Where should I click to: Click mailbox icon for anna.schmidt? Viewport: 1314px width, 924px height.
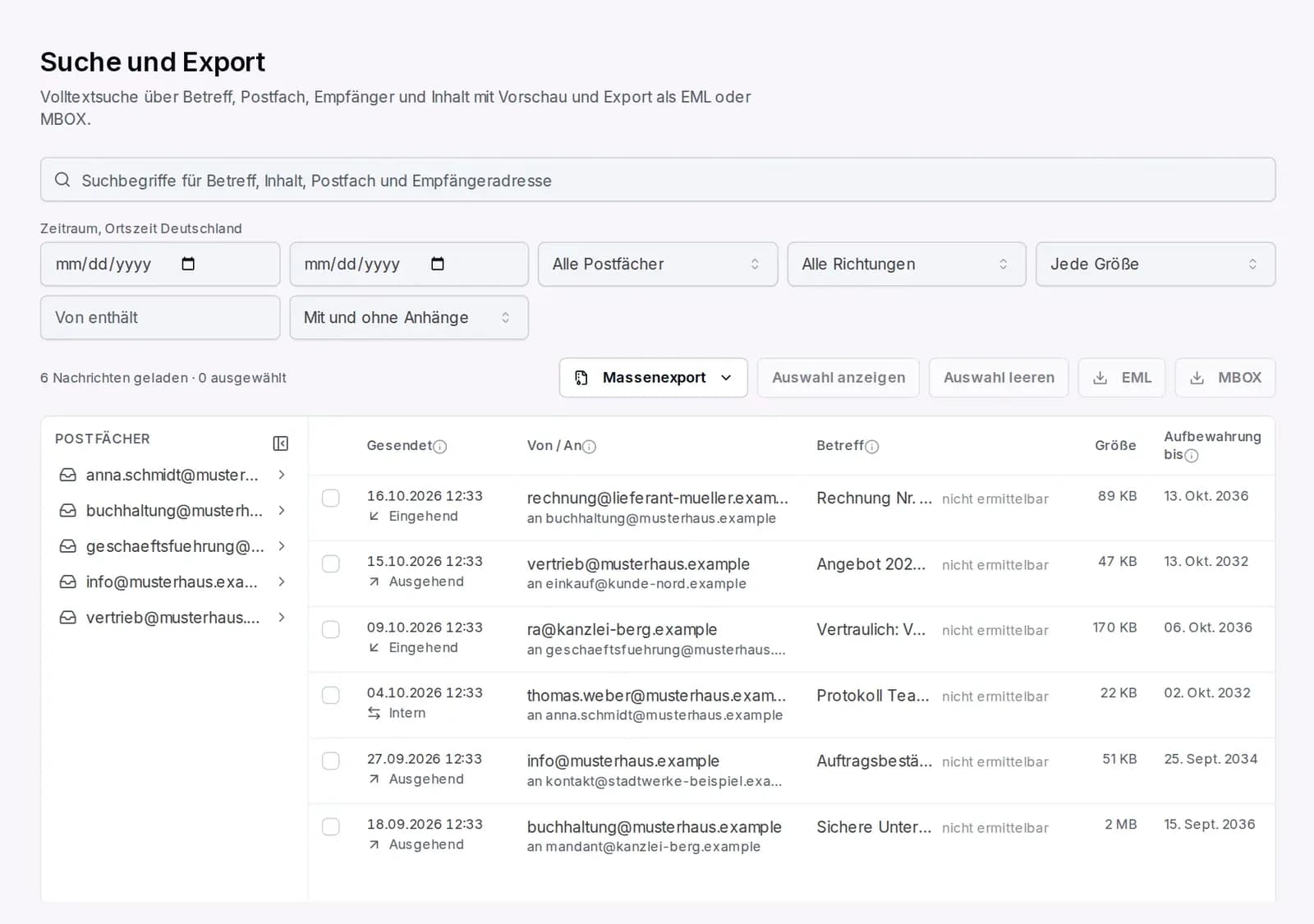click(68, 475)
